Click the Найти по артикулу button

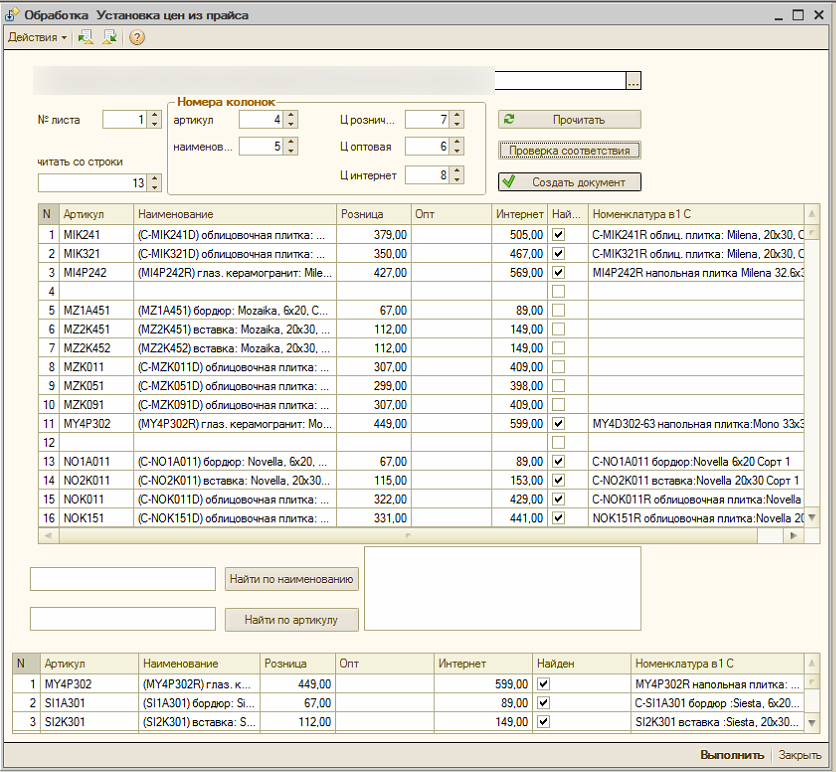(x=292, y=620)
